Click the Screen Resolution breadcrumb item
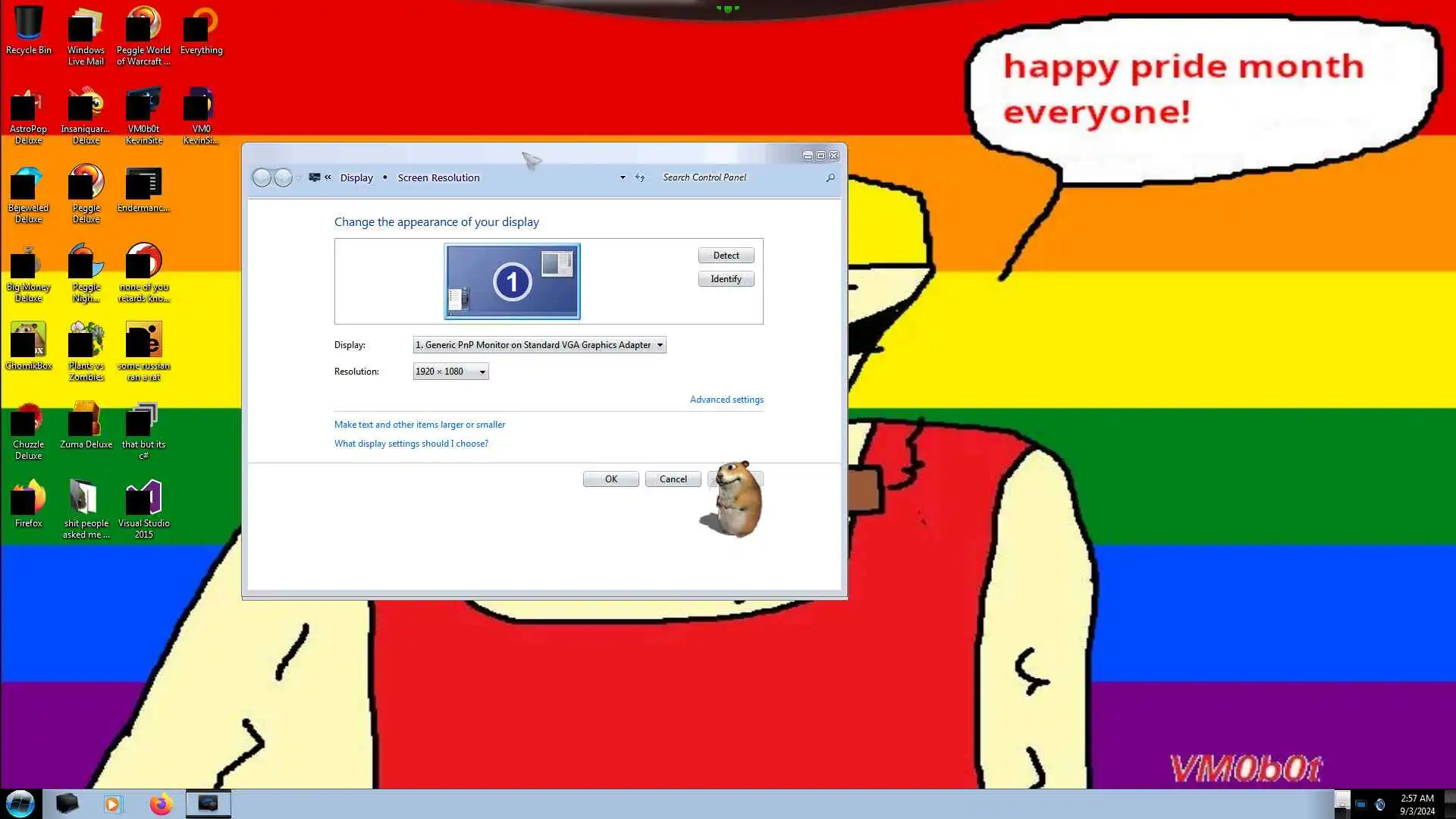The height and width of the screenshot is (819, 1456). pyautogui.click(x=438, y=177)
